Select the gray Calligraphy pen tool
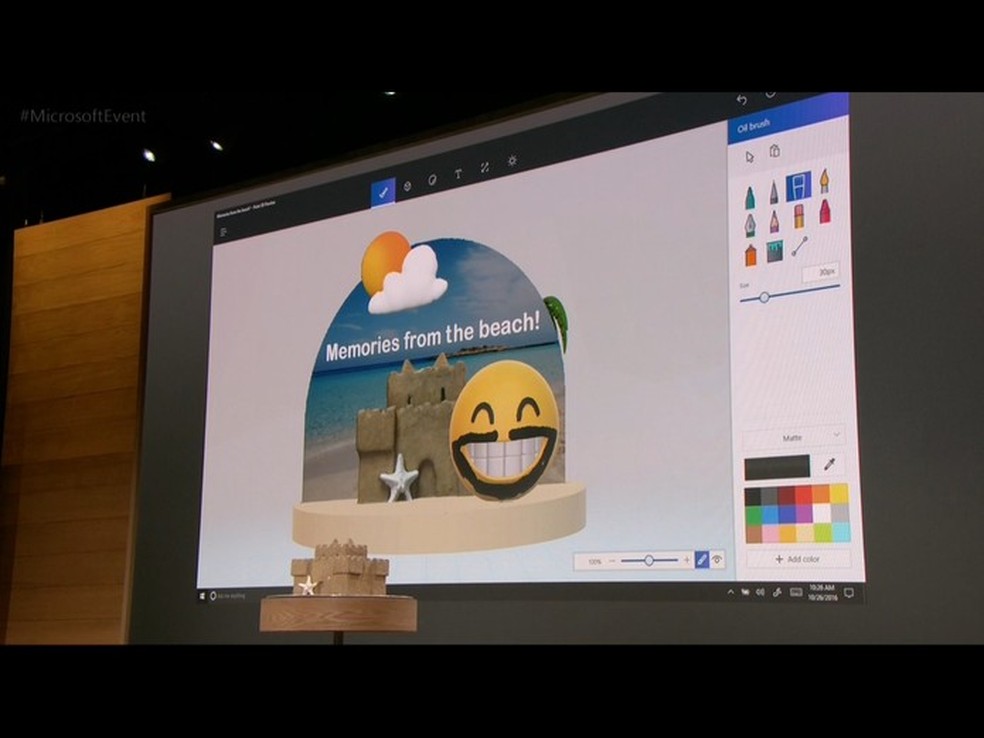This screenshot has height=738, width=984. (x=774, y=191)
